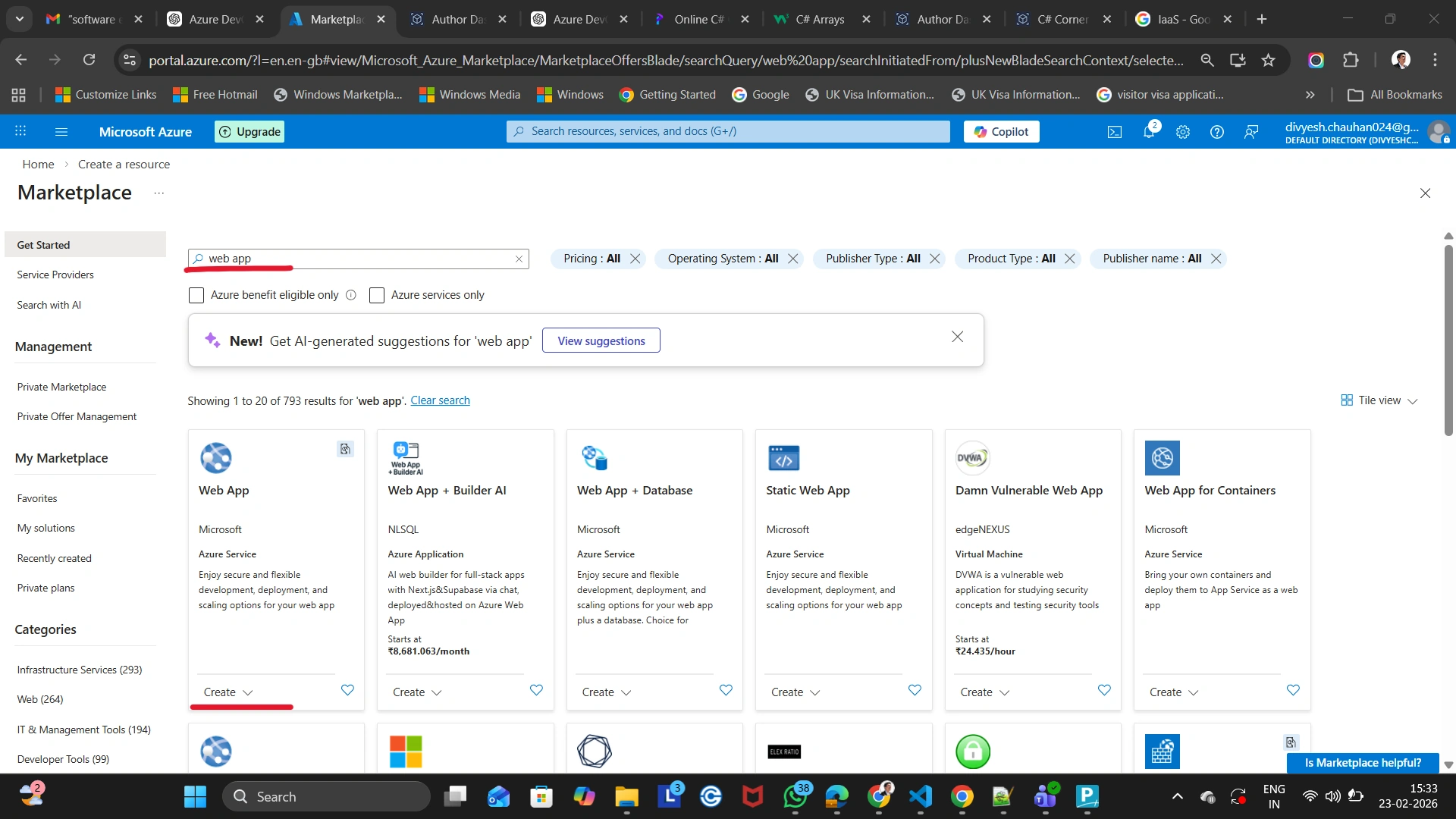The width and height of the screenshot is (1456, 819).
Task: Remove the Publisher name filter
Action: (1216, 259)
